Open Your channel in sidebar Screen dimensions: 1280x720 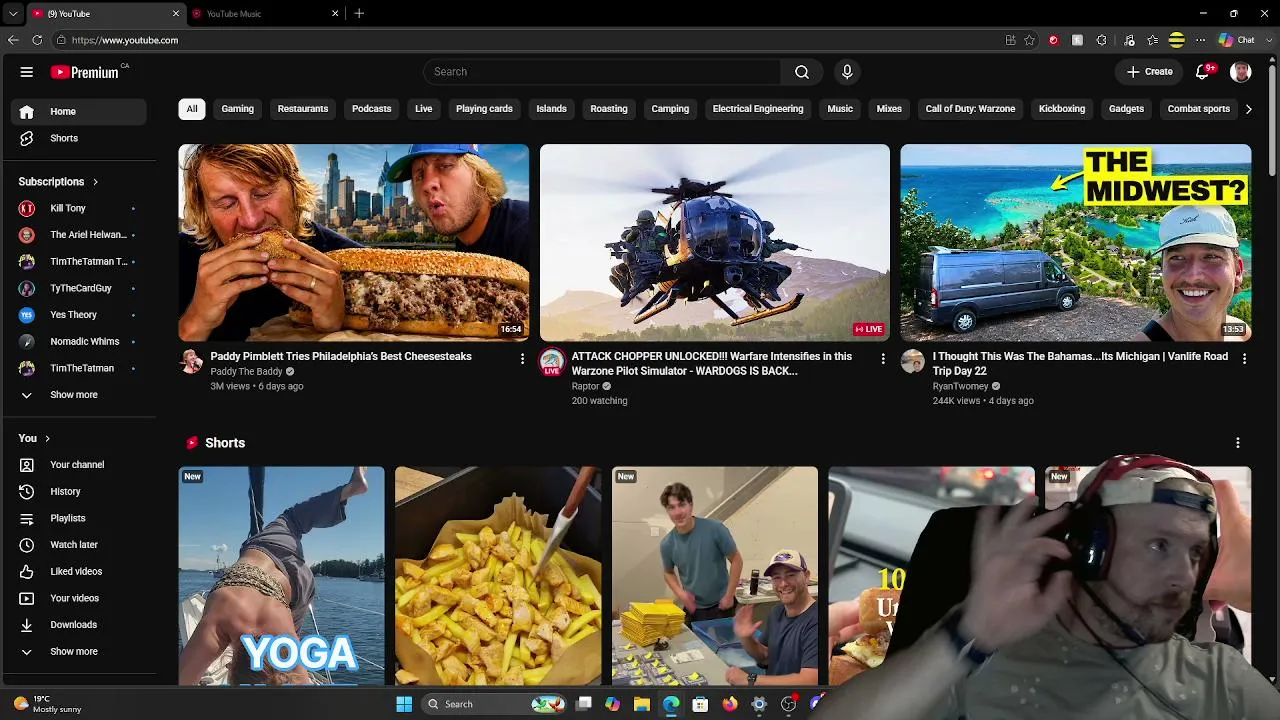(x=78, y=465)
